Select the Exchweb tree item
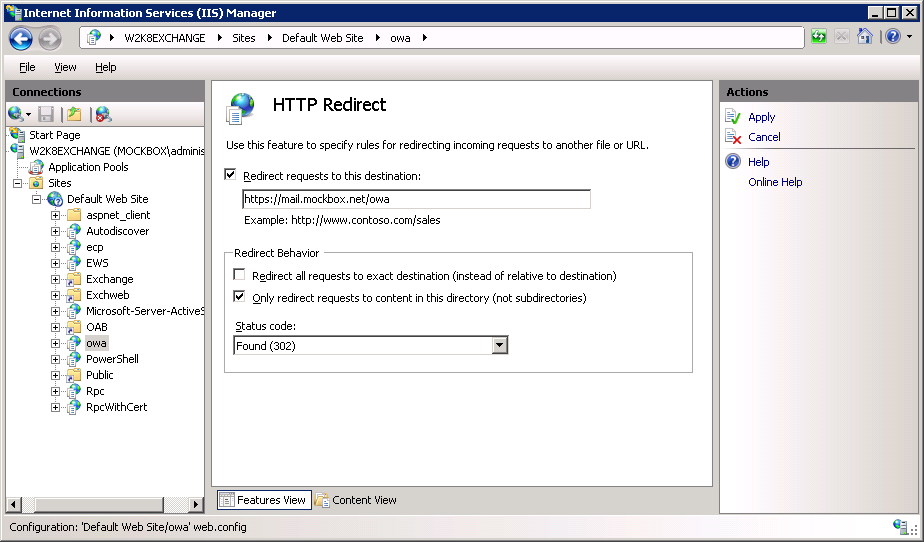This screenshot has width=924, height=542. (x=107, y=295)
